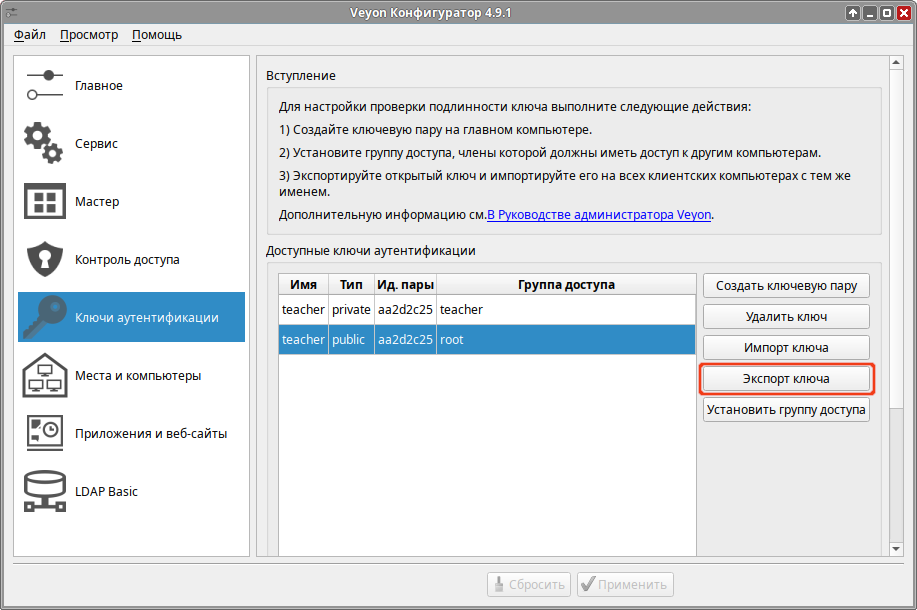This screenshot has width=917, height=610.
Task: Open the Помощь menu
Action: 157,35
